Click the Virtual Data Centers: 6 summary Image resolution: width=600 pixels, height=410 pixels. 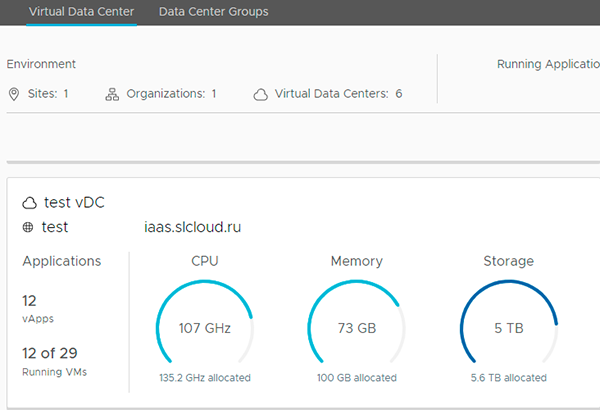(338, 94)
